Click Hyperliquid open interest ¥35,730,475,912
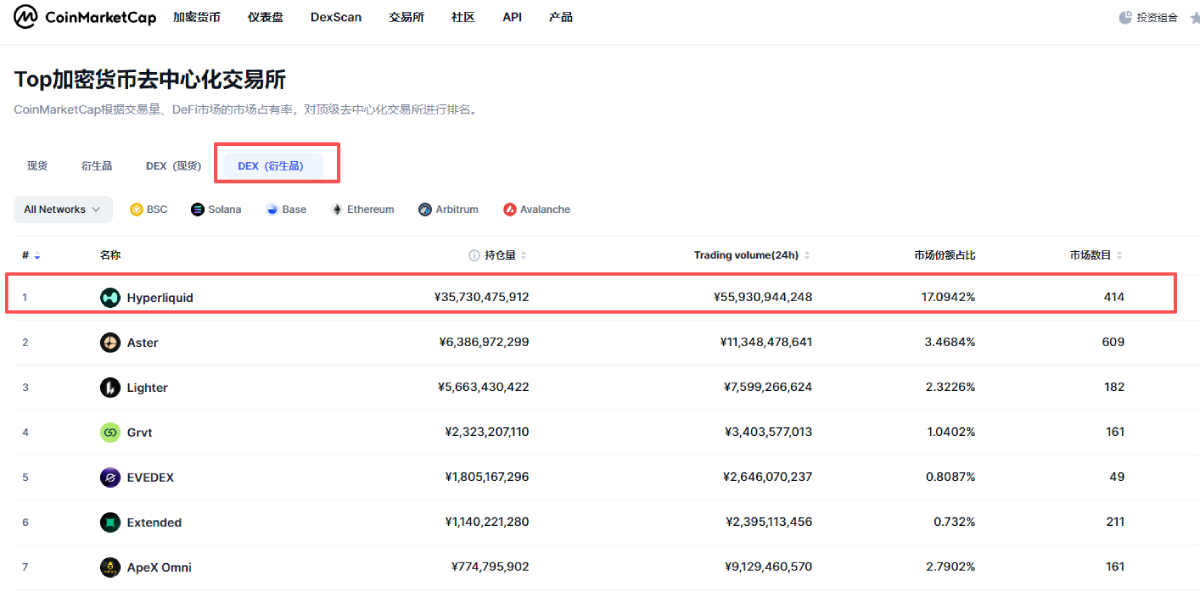 (482, 297)
